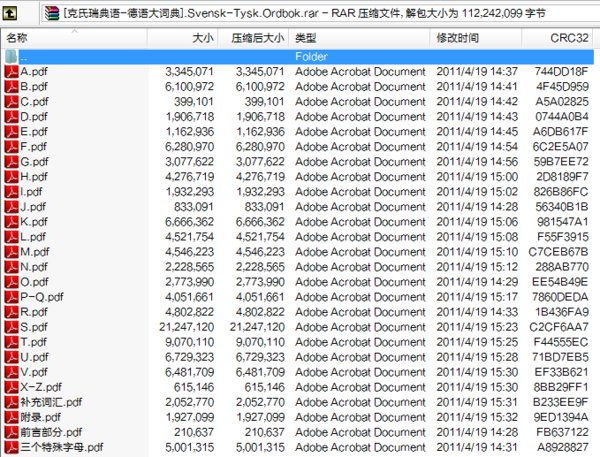The width and height of the screenshot is (600, 457).
Task: Click size value 21,247,120 in 大小 column
Action: pos(186,327)
